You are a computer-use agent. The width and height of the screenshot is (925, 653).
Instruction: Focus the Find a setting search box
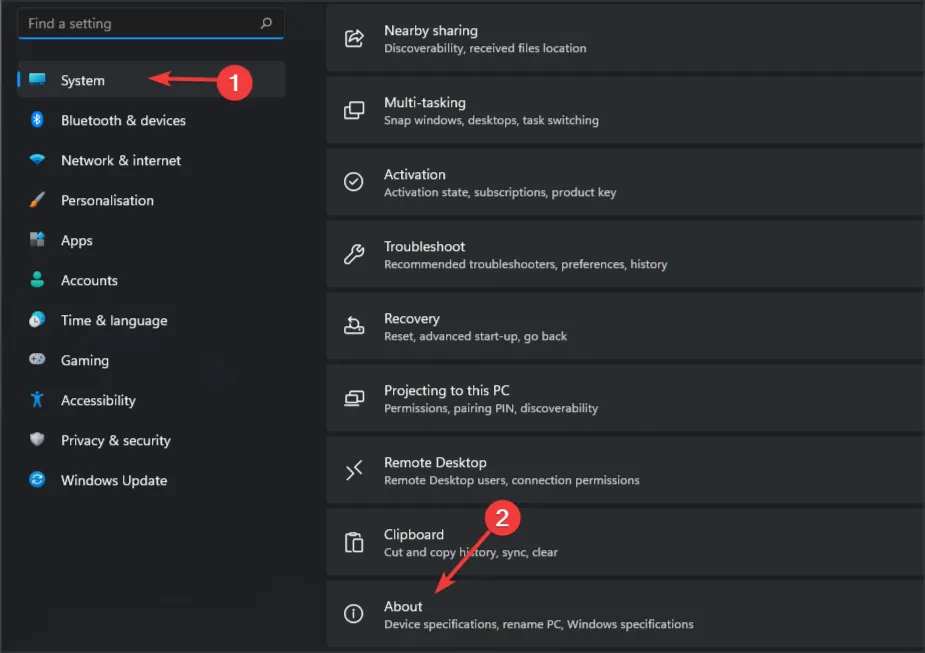(140, 23)
